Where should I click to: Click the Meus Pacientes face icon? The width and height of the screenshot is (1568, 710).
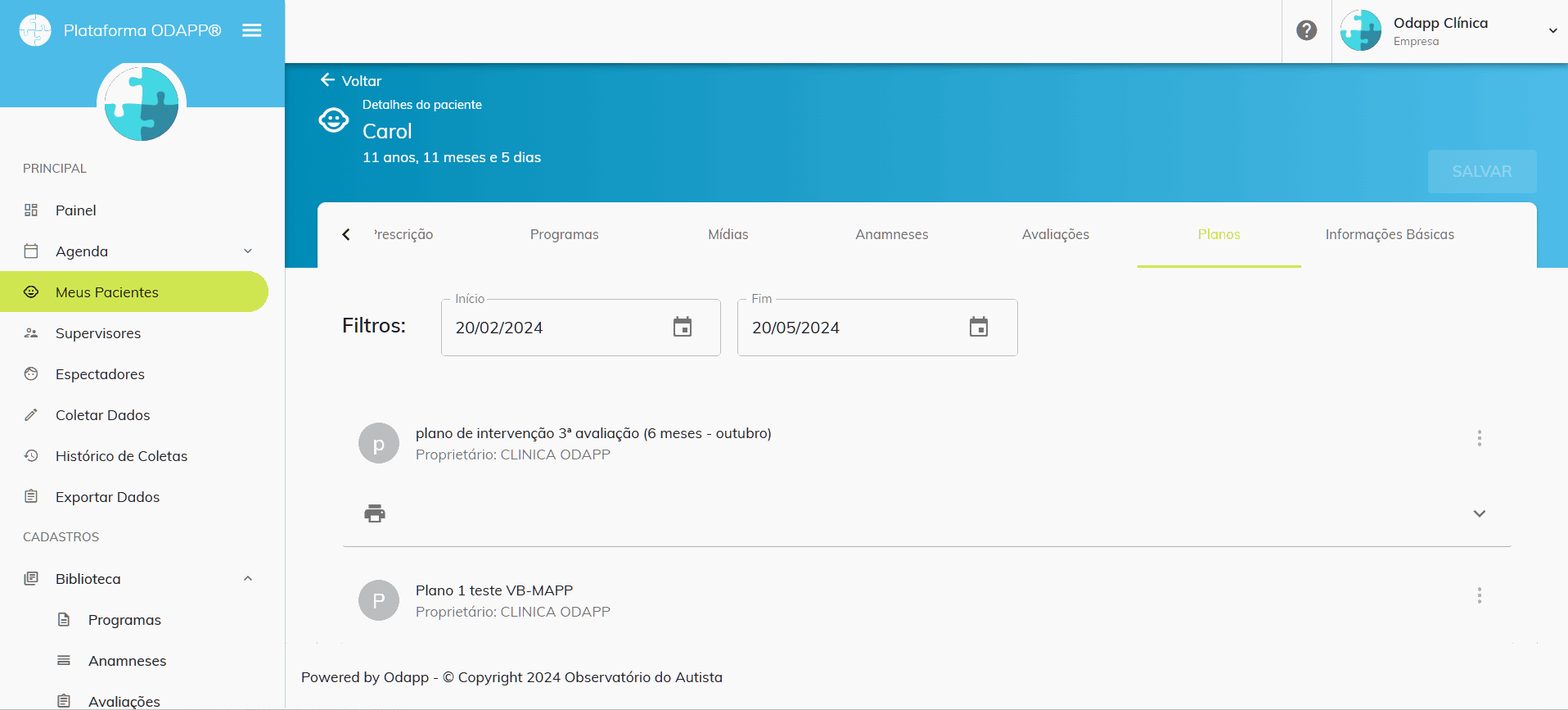(31, 292)
